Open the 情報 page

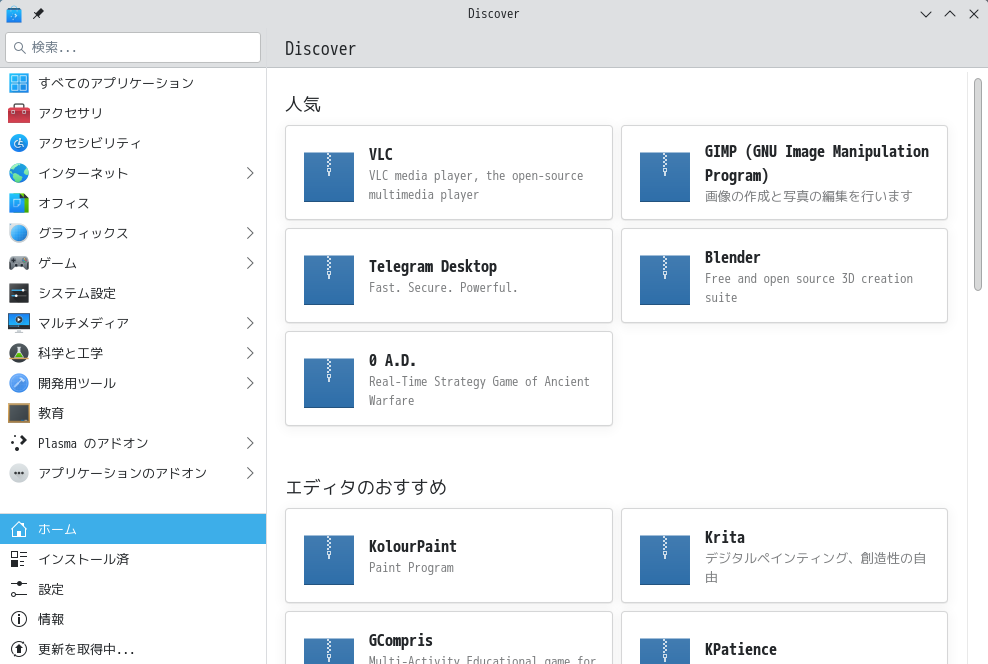(x=133, y=619)
